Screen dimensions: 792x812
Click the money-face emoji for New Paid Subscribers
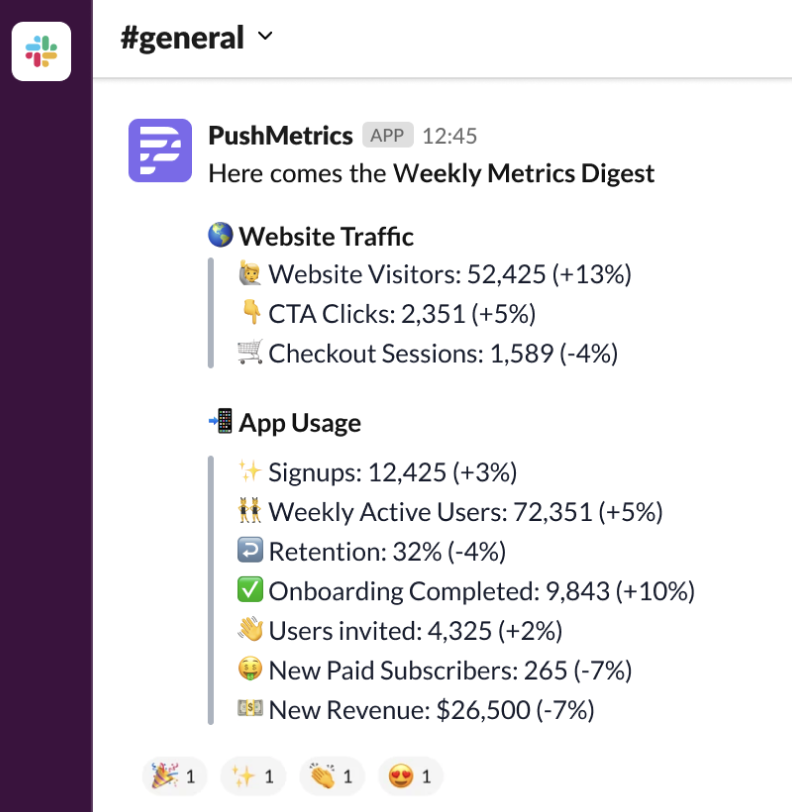pos(250,670)
